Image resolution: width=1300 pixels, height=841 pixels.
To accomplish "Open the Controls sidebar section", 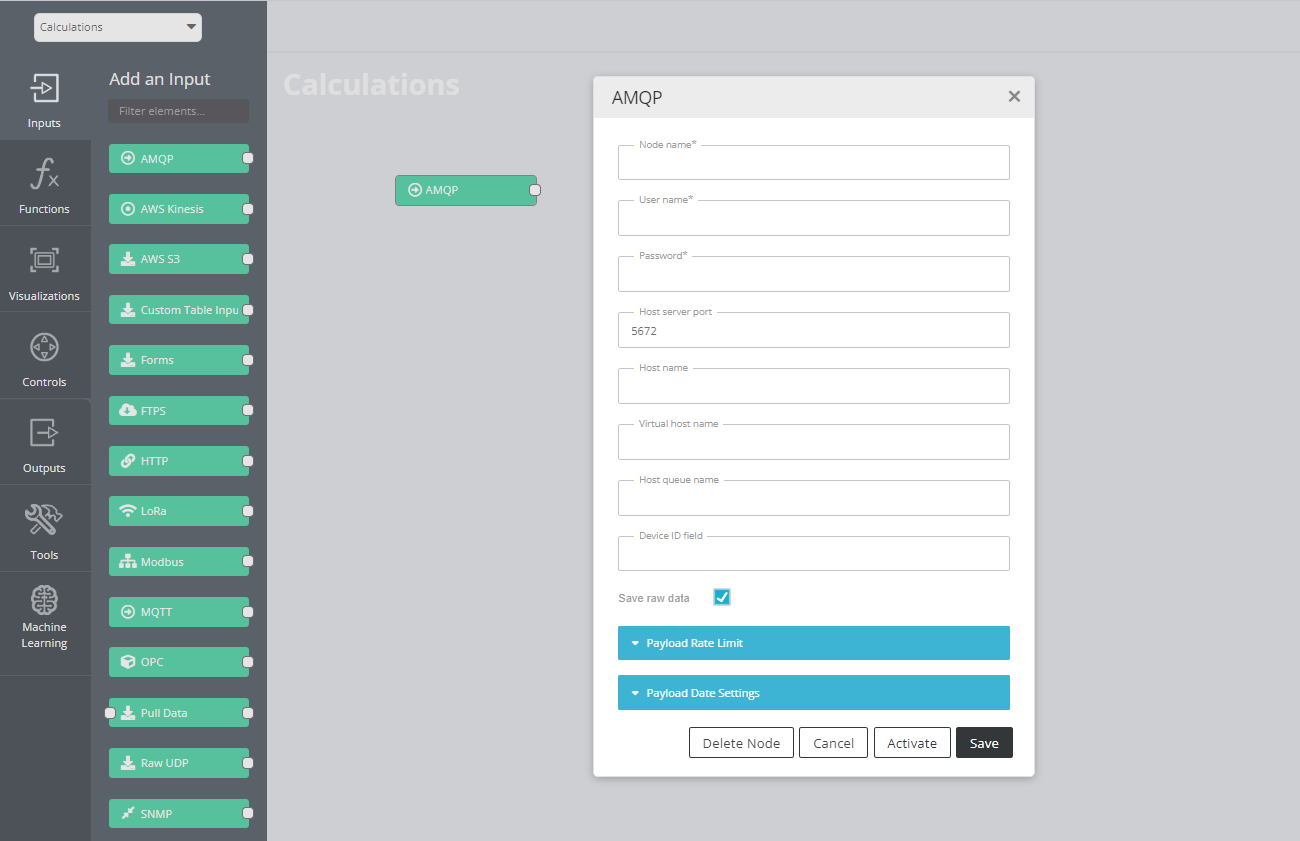I will [x=45, y=356].
